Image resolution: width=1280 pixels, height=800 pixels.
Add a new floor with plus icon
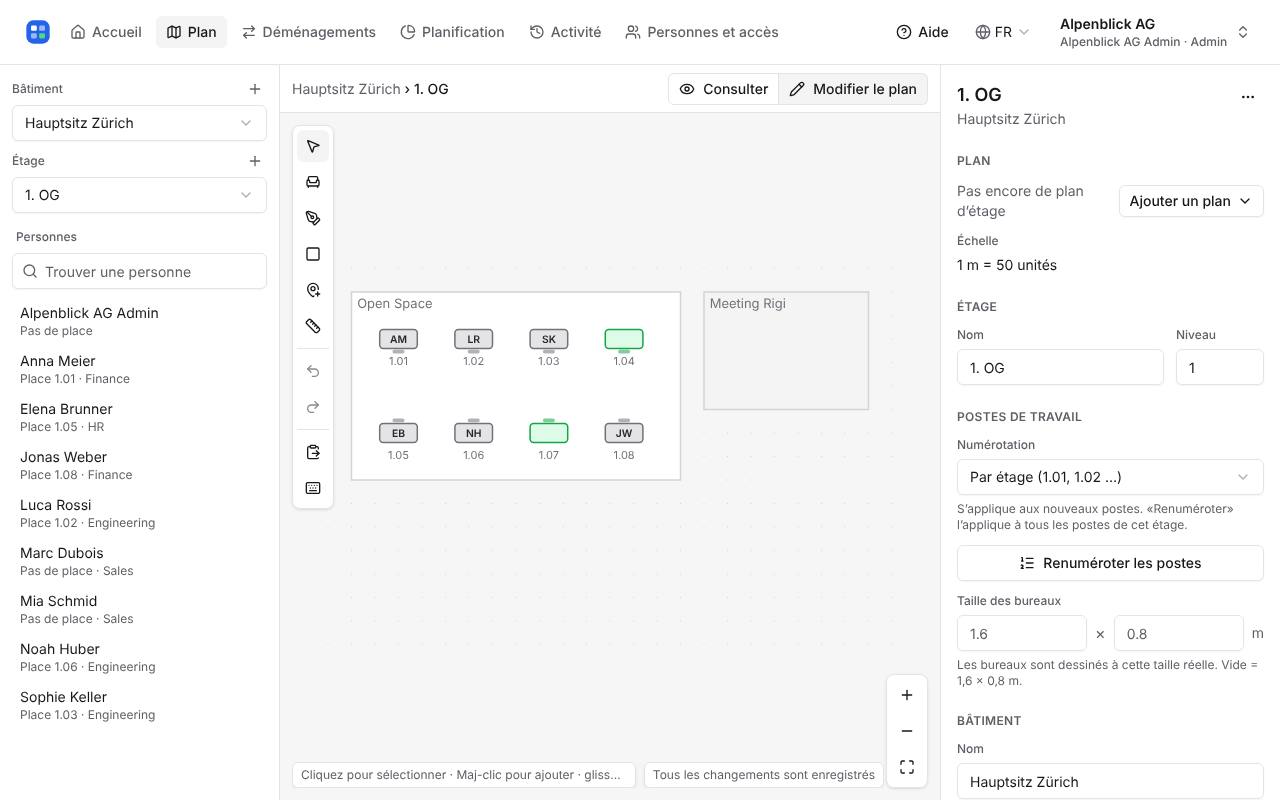pyautogui.click(x=255, y=161)
